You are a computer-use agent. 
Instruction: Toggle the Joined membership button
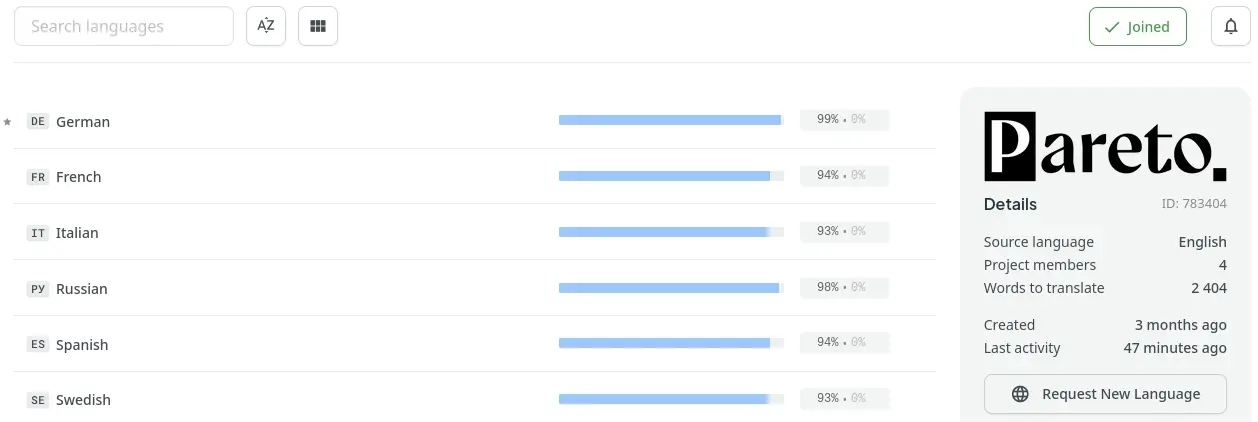(1138, 27)
